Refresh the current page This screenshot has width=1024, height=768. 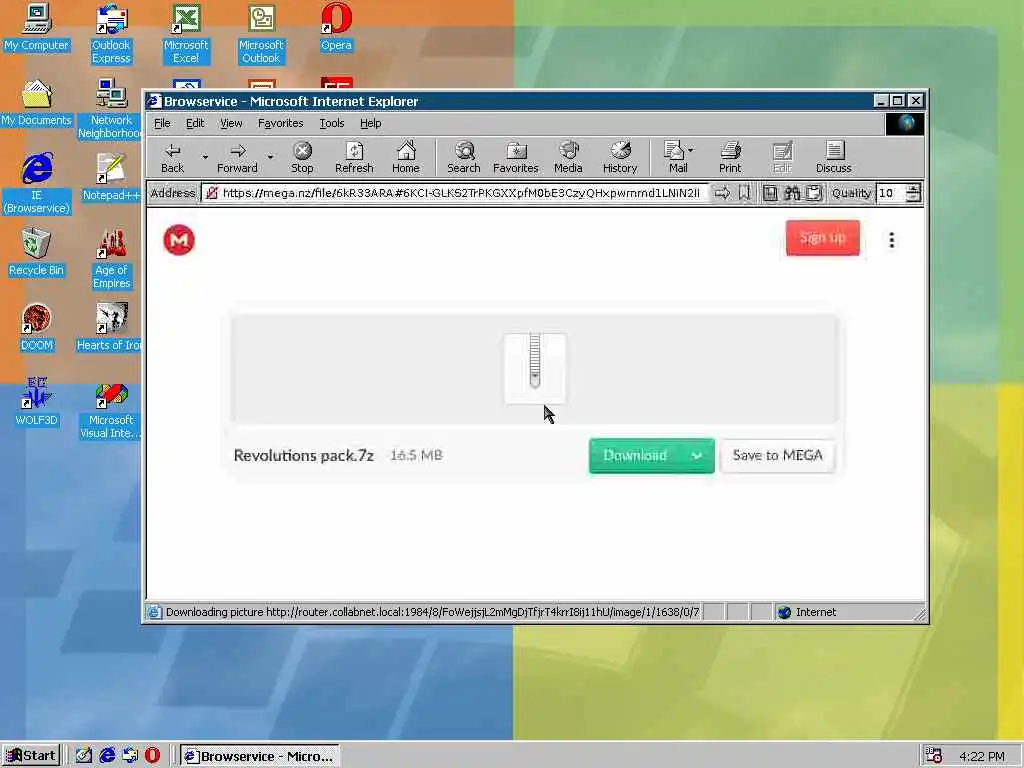354,158
